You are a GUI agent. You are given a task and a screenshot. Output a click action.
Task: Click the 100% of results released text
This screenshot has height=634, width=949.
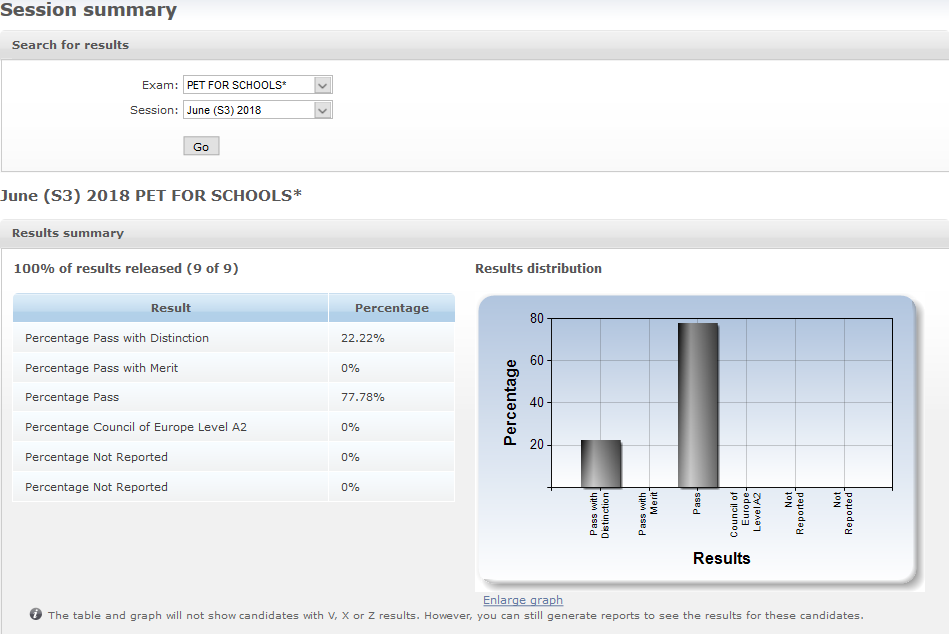pyautogui.click(x=126, y=269)
